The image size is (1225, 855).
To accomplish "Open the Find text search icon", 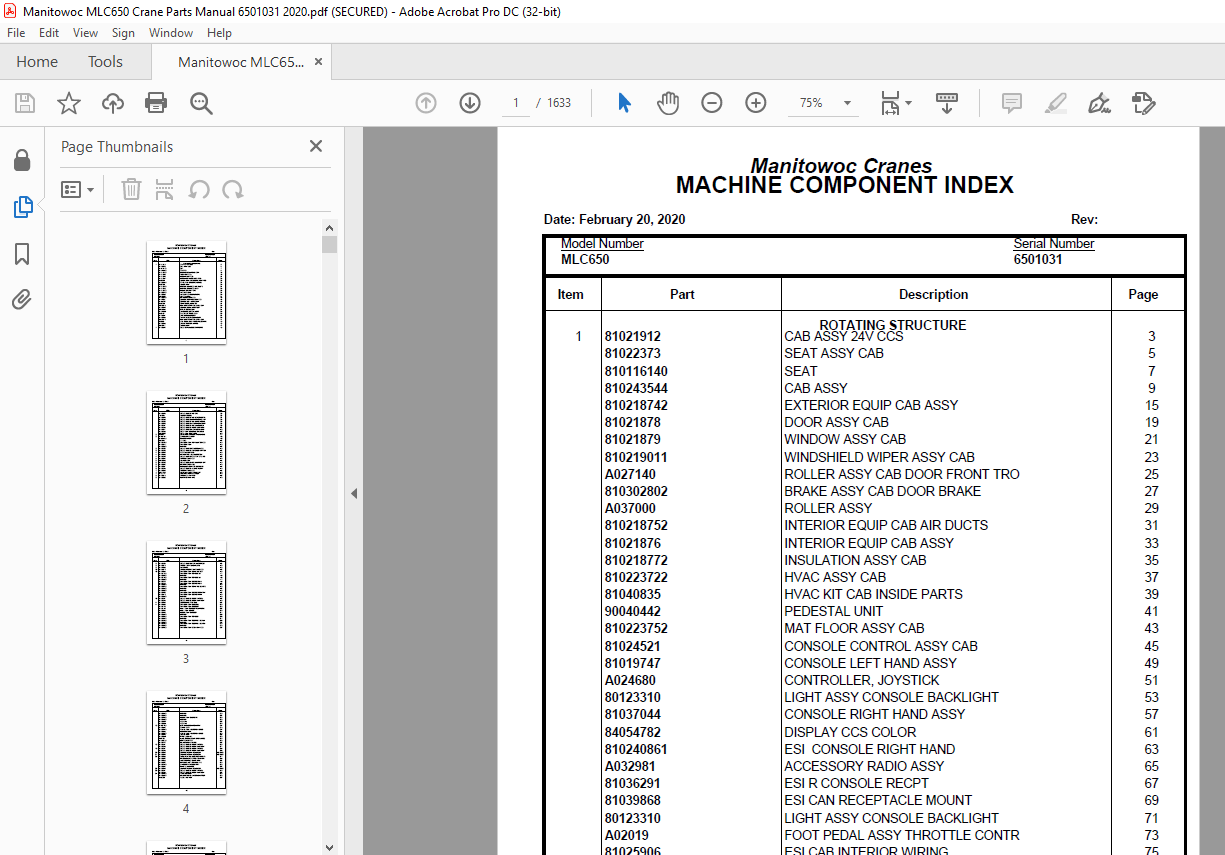I will click(x=201, y=103).
